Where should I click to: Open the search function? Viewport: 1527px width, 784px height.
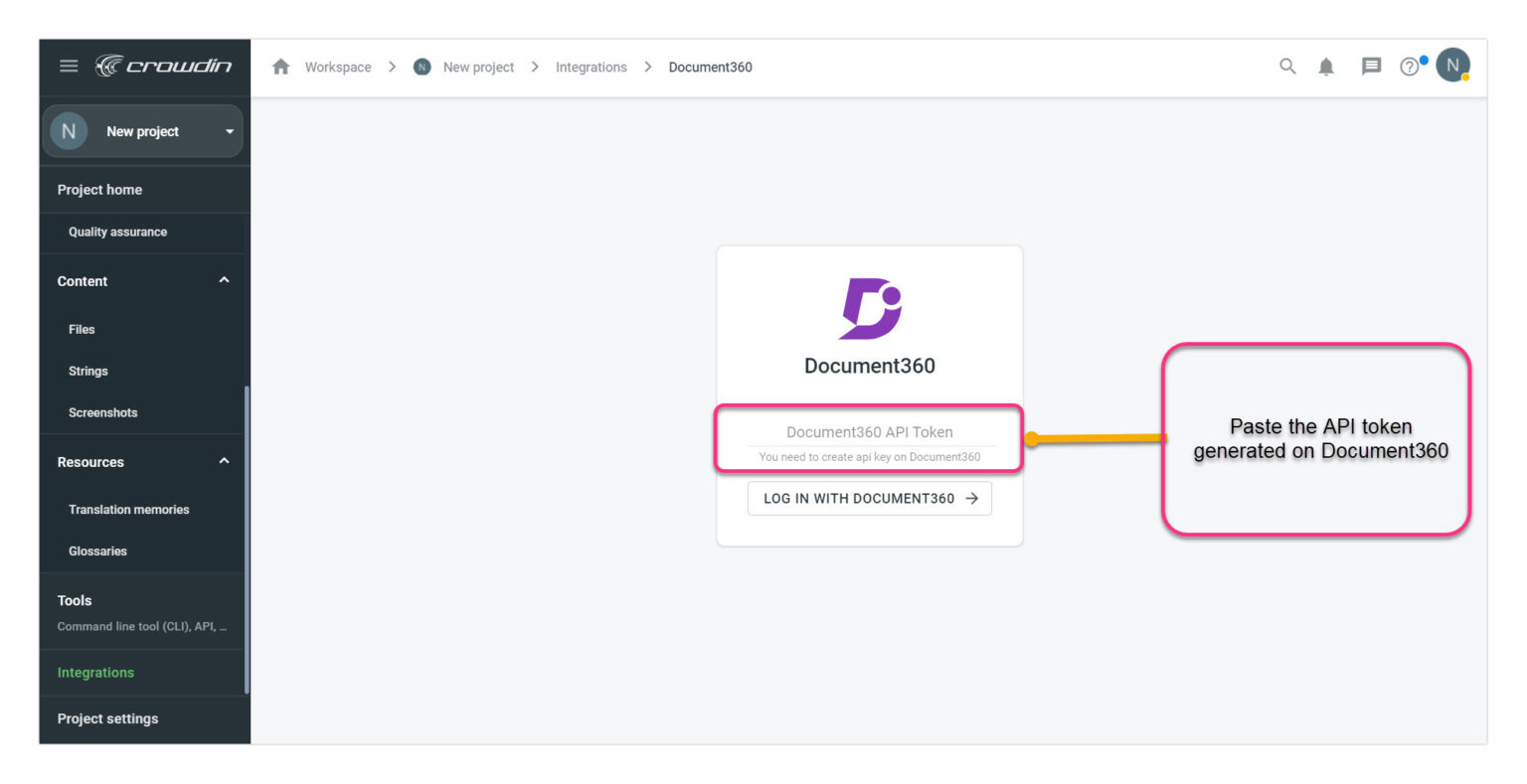pos(1286,67)
